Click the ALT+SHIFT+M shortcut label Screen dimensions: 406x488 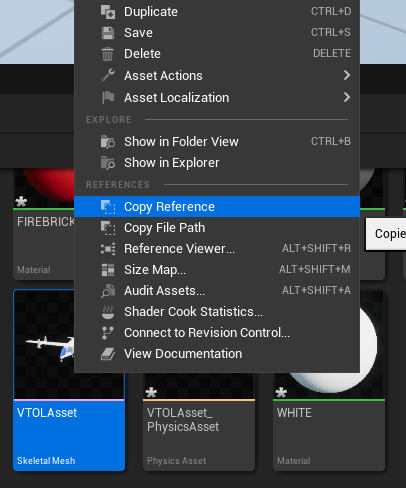click(x=315, y=269)
